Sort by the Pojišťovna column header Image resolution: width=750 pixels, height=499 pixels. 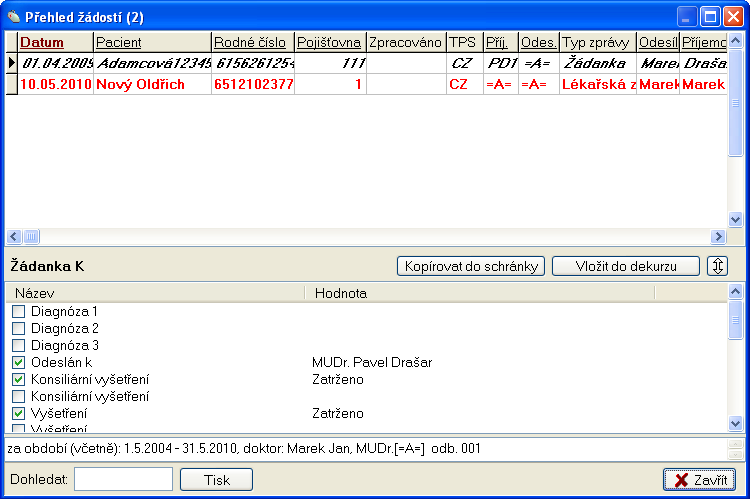click(330, 43)
